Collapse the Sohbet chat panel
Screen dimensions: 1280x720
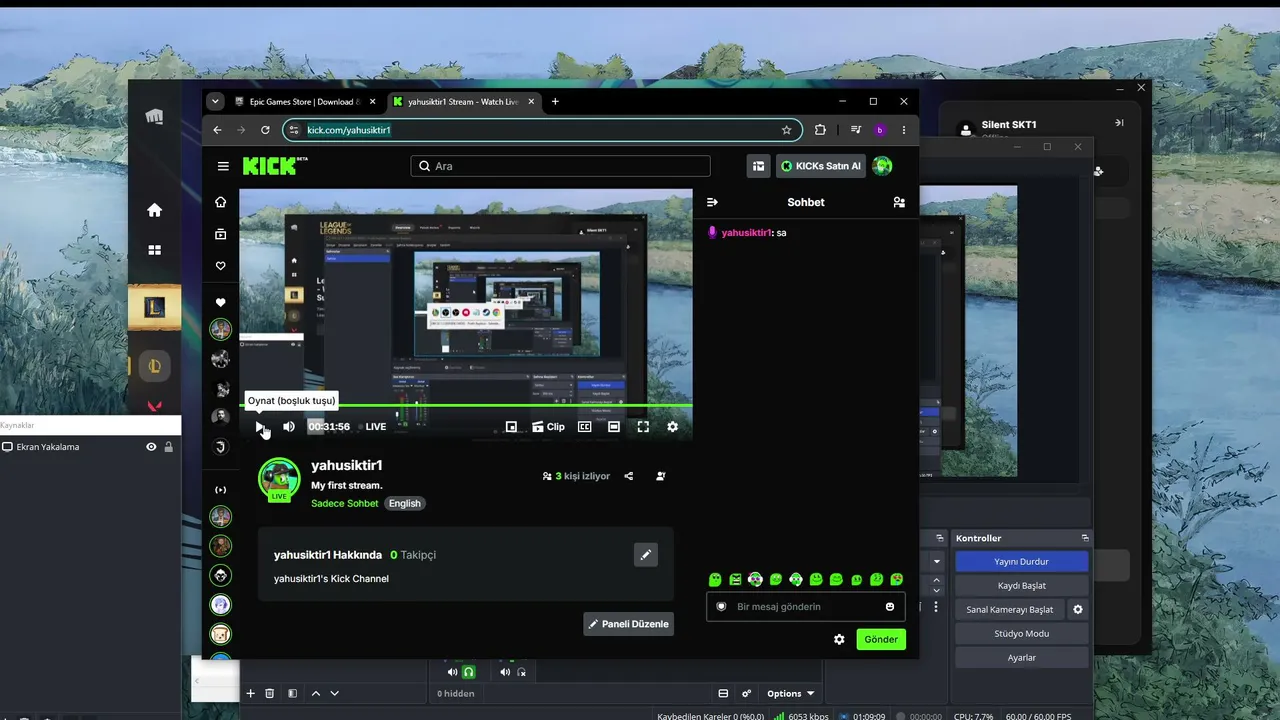coord(712,202)
